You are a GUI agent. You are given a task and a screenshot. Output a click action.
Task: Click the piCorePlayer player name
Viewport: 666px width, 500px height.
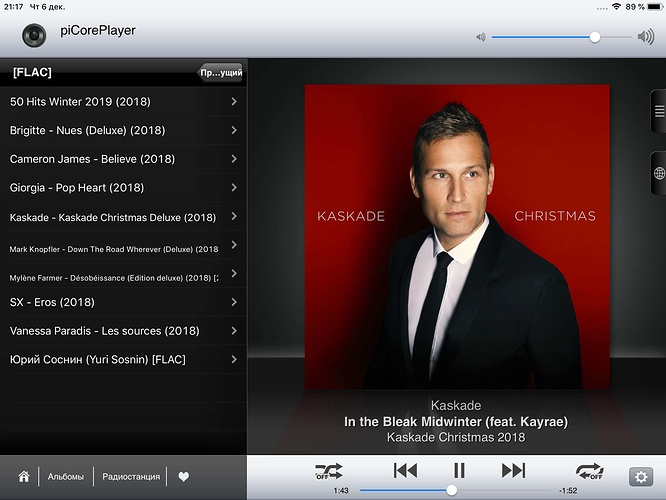(98, 31)
